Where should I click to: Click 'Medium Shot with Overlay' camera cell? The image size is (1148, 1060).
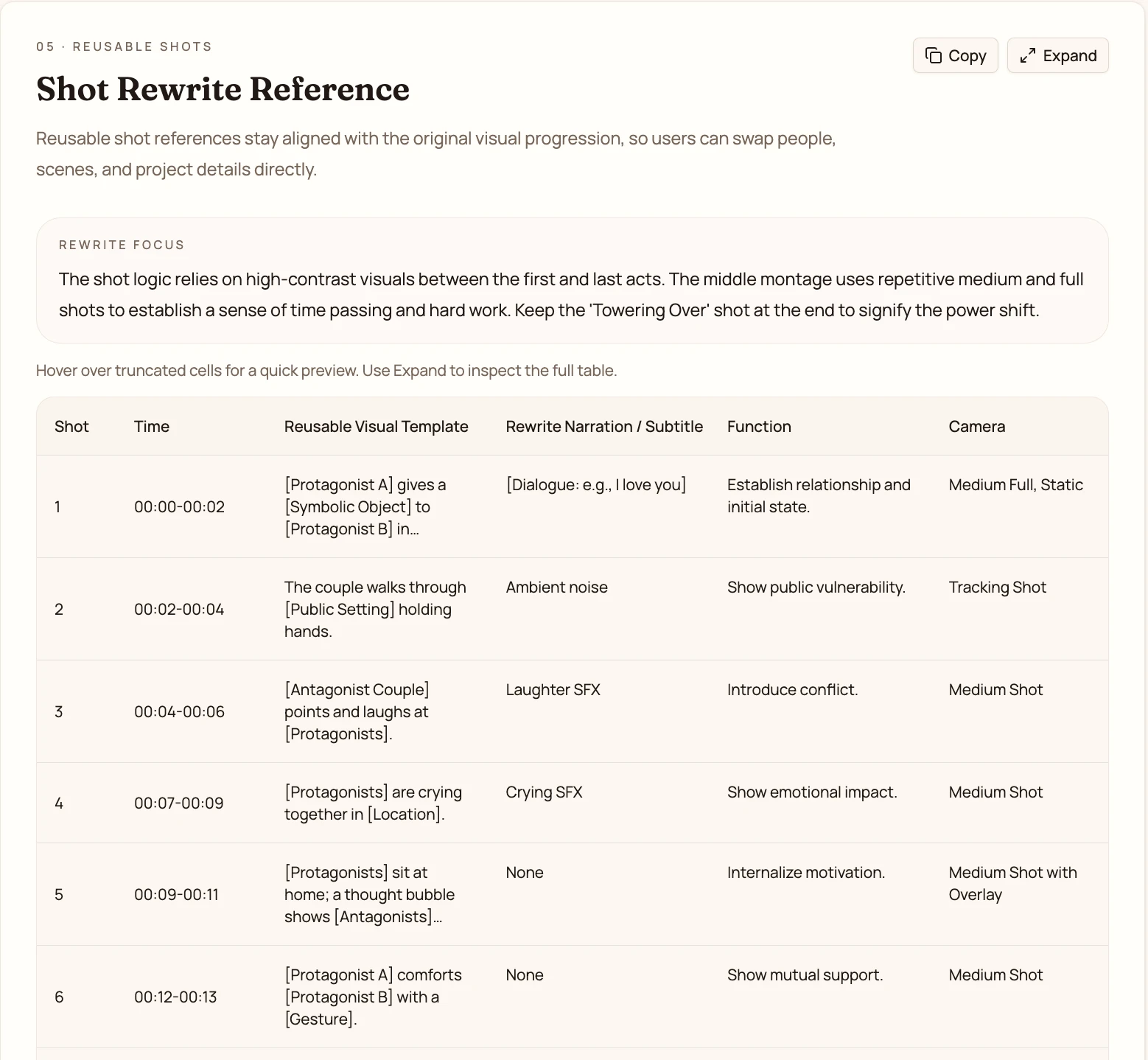(x=1012, y=884)
